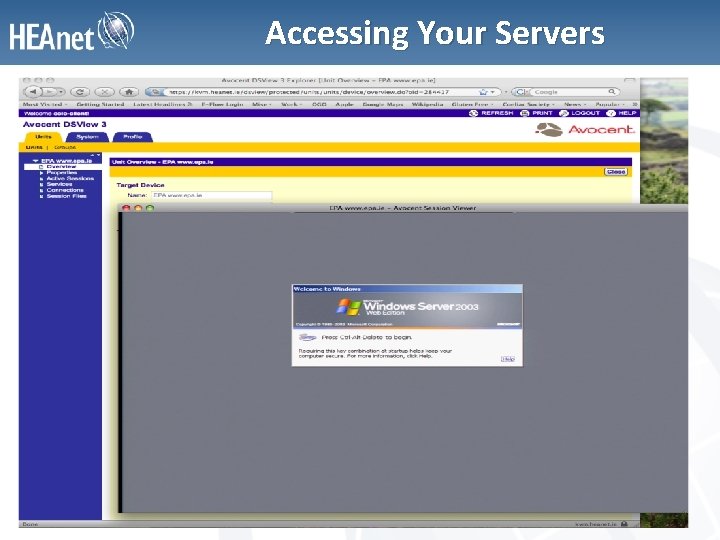This screenshot has height=540, width=720.
Task: Click the REFRESH link text
Action: 497,113
